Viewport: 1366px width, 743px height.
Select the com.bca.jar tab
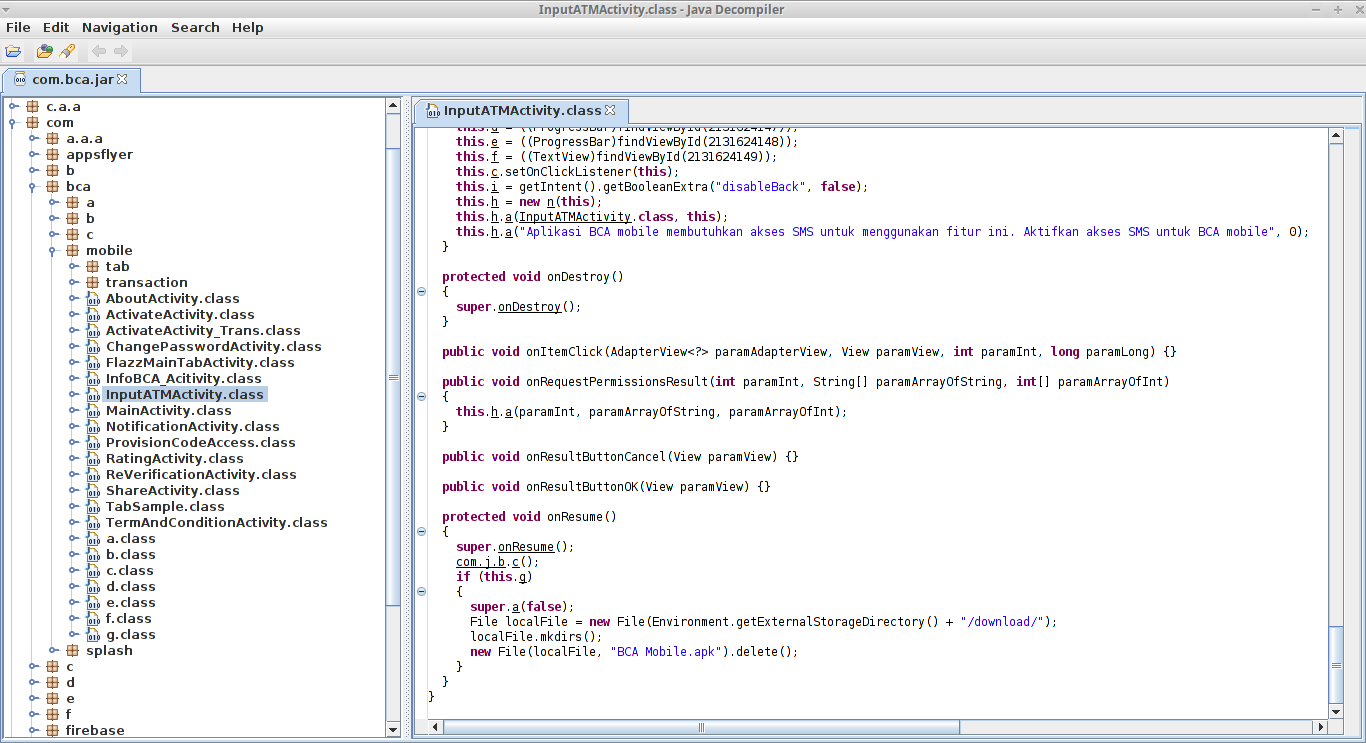pyautogui.click(x=72, y=79)
